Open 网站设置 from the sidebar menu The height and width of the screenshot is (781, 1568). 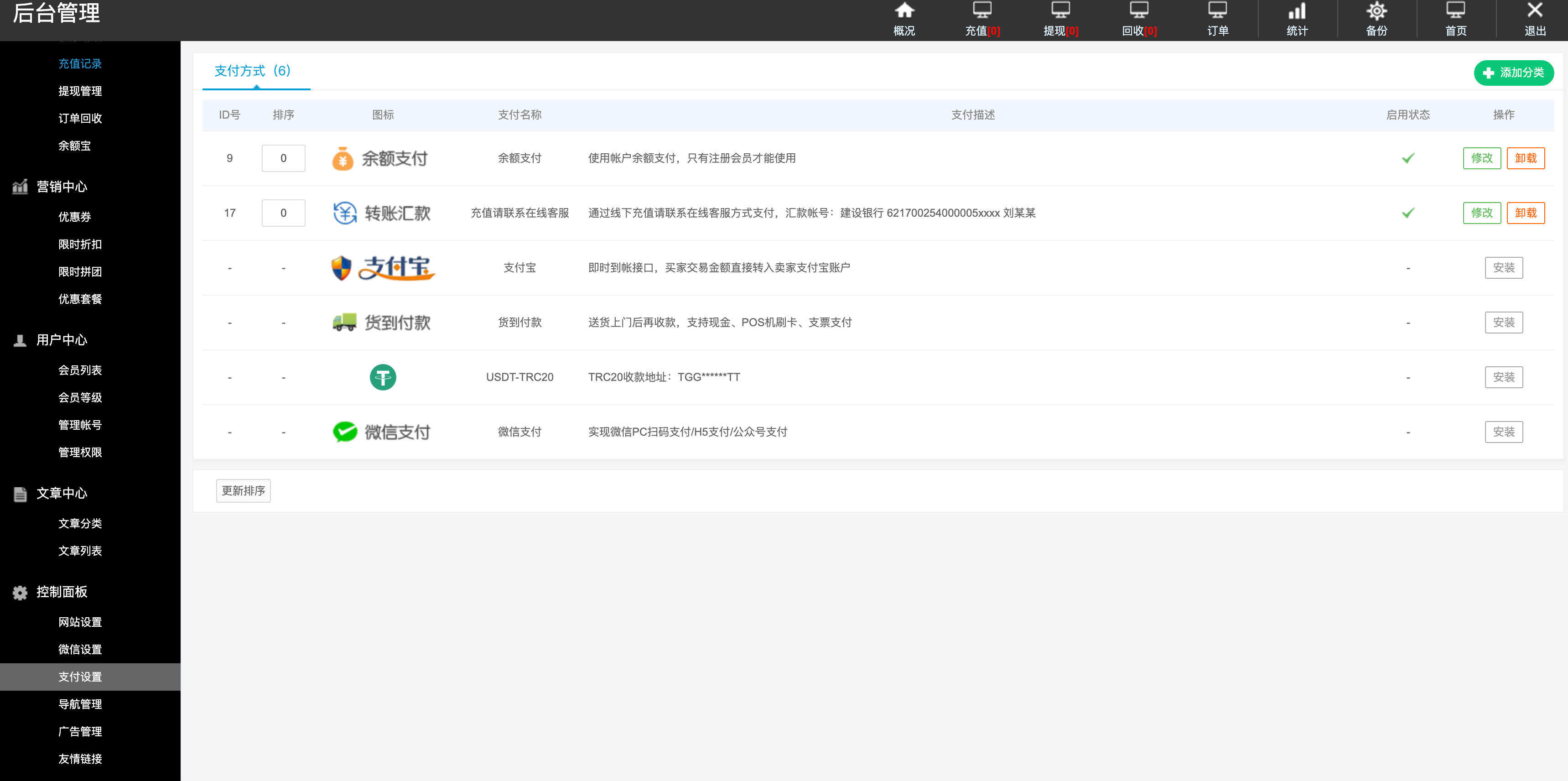pos(80,621)
